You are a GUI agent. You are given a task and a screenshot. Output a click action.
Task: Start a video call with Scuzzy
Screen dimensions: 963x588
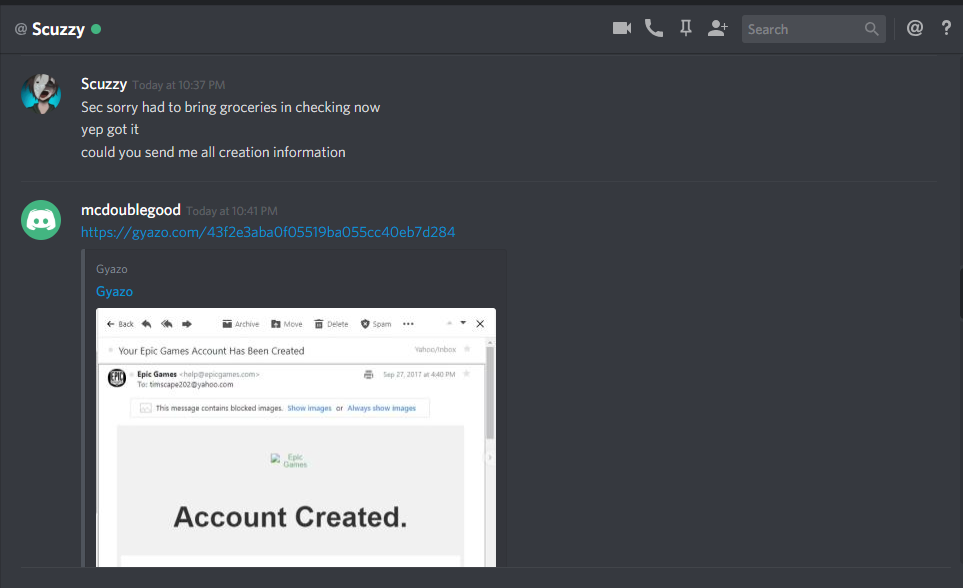tap(622, 28)
